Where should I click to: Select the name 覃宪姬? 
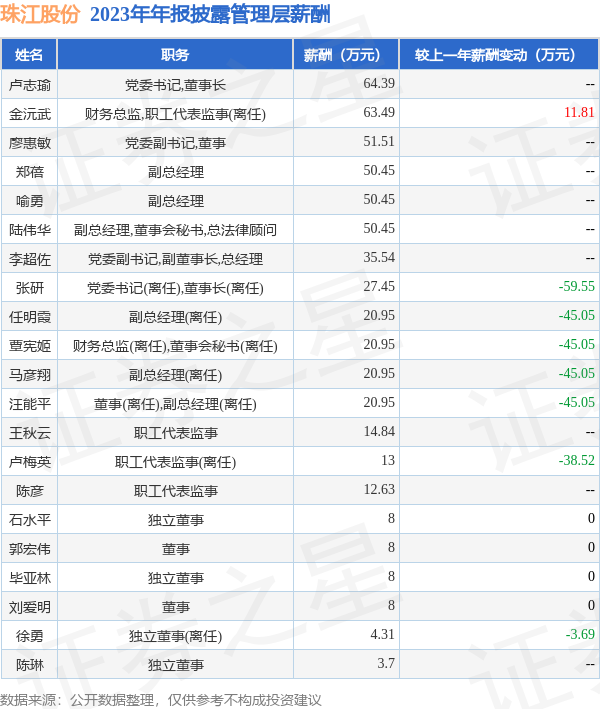tap(30, 346)
